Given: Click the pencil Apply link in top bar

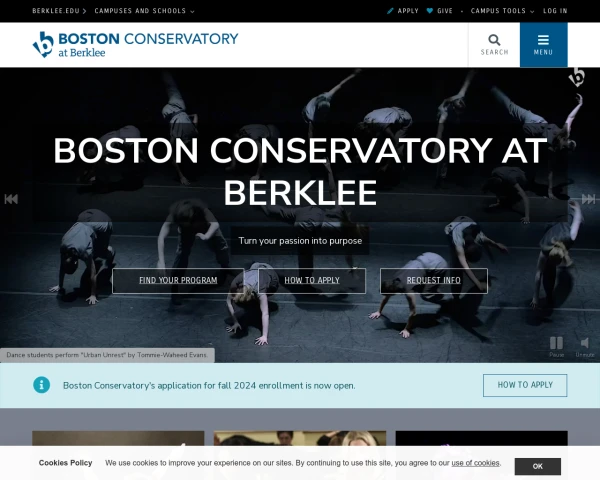Looking at the screenshot, I should click(403, 11).
